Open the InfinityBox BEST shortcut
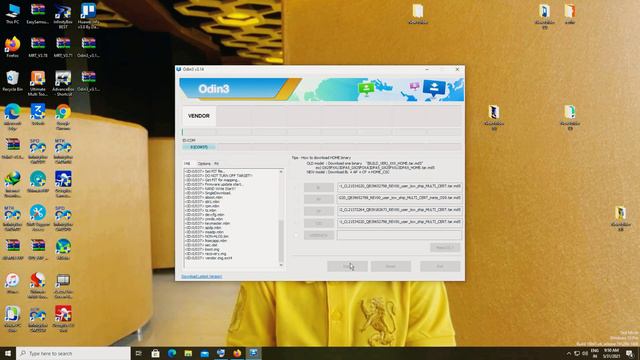This screenshot has width=640, height=360. pos(63,16)
